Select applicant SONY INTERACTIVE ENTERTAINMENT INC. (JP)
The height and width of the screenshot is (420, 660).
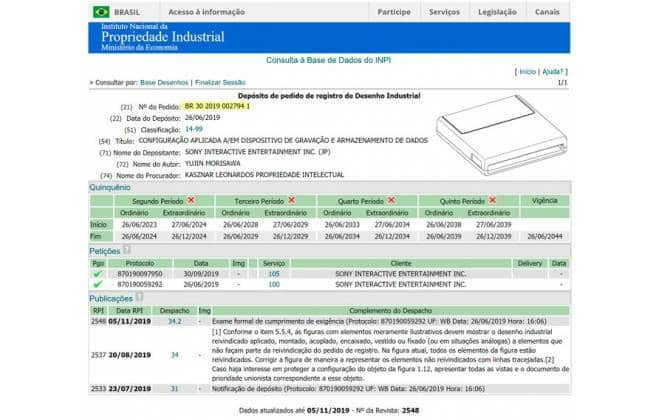[258, 152]
